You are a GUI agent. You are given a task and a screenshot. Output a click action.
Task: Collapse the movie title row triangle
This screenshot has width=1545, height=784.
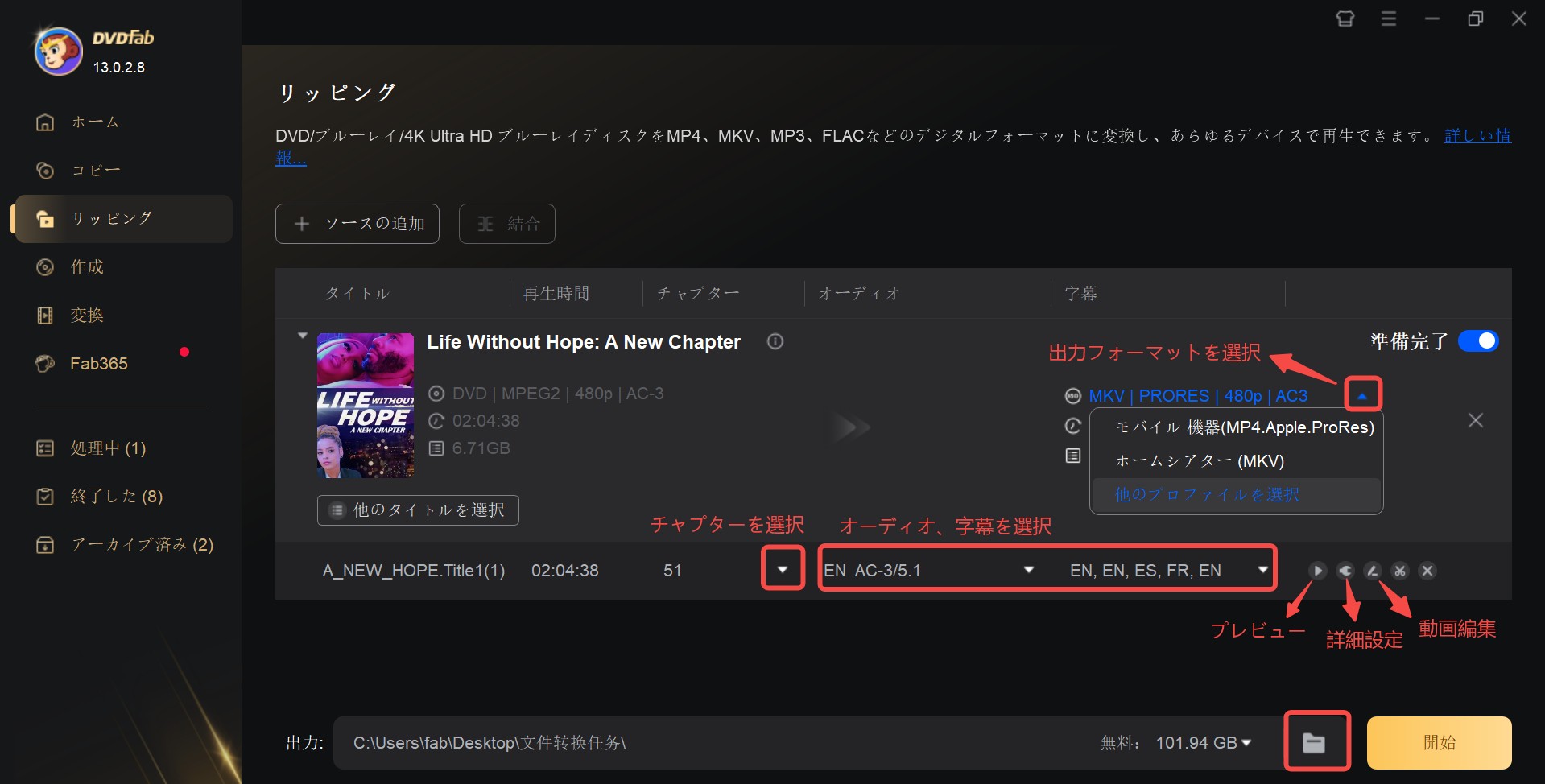303,336
